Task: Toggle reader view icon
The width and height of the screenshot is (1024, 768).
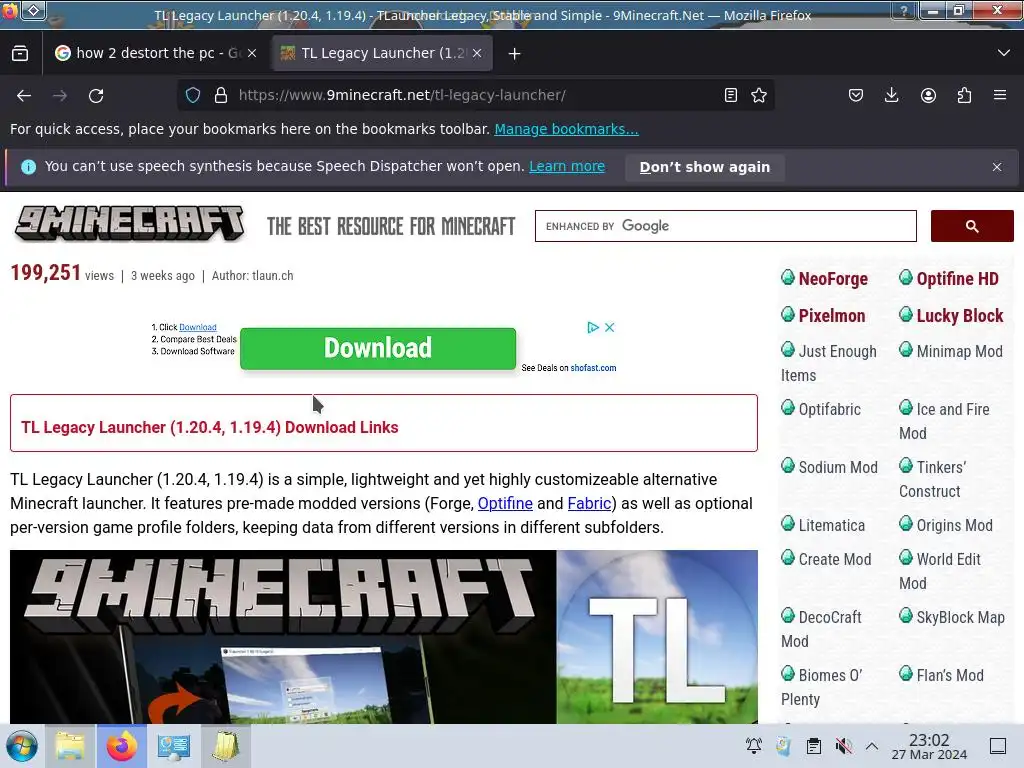Action: pyautogui.click(x=731, y=95)
